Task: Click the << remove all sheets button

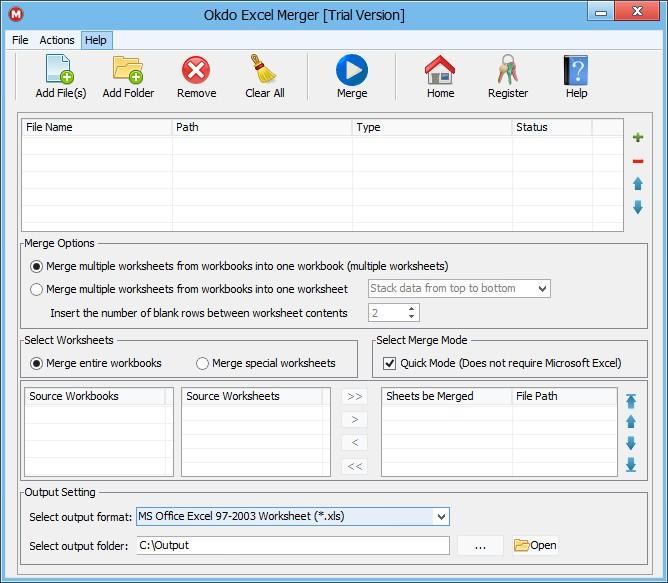Action: coord(354,466)
